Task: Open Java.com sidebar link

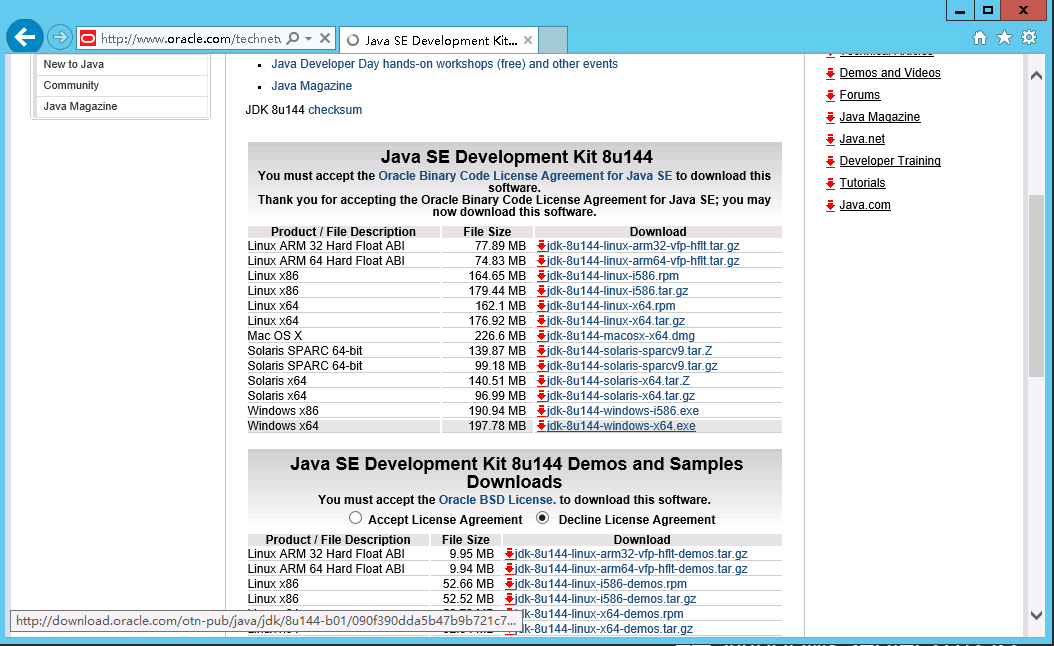Action: [x=865, y=205]
